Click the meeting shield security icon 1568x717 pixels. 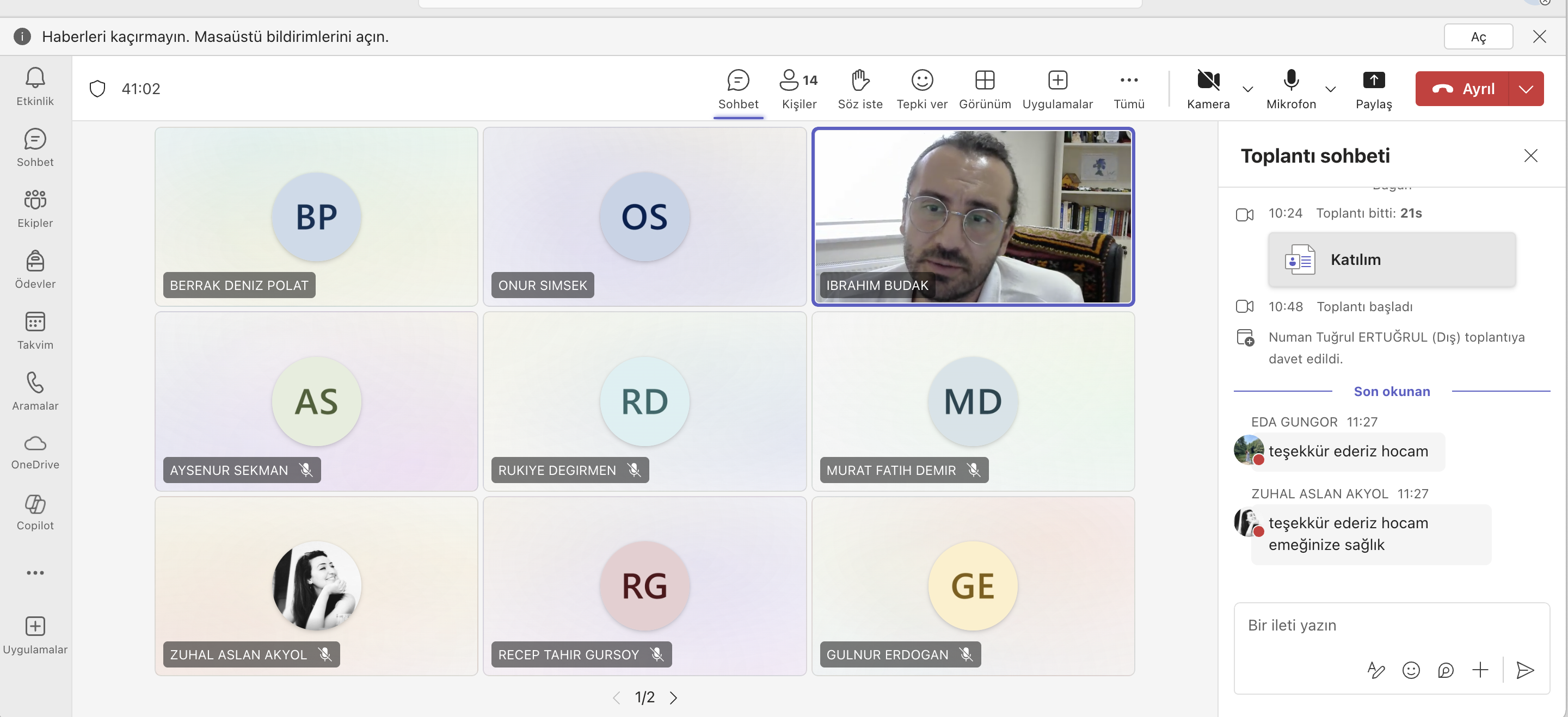pos(97,88)
